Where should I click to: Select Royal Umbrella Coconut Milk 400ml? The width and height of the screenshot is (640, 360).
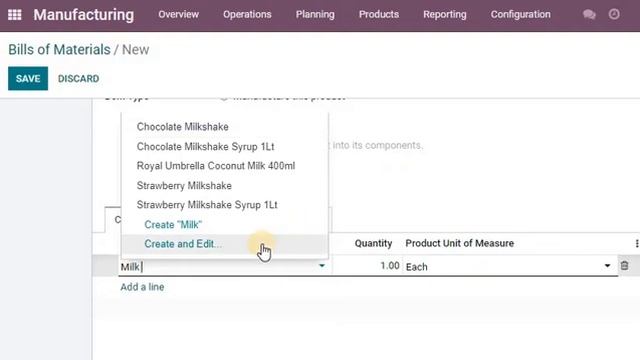(216, 166)
